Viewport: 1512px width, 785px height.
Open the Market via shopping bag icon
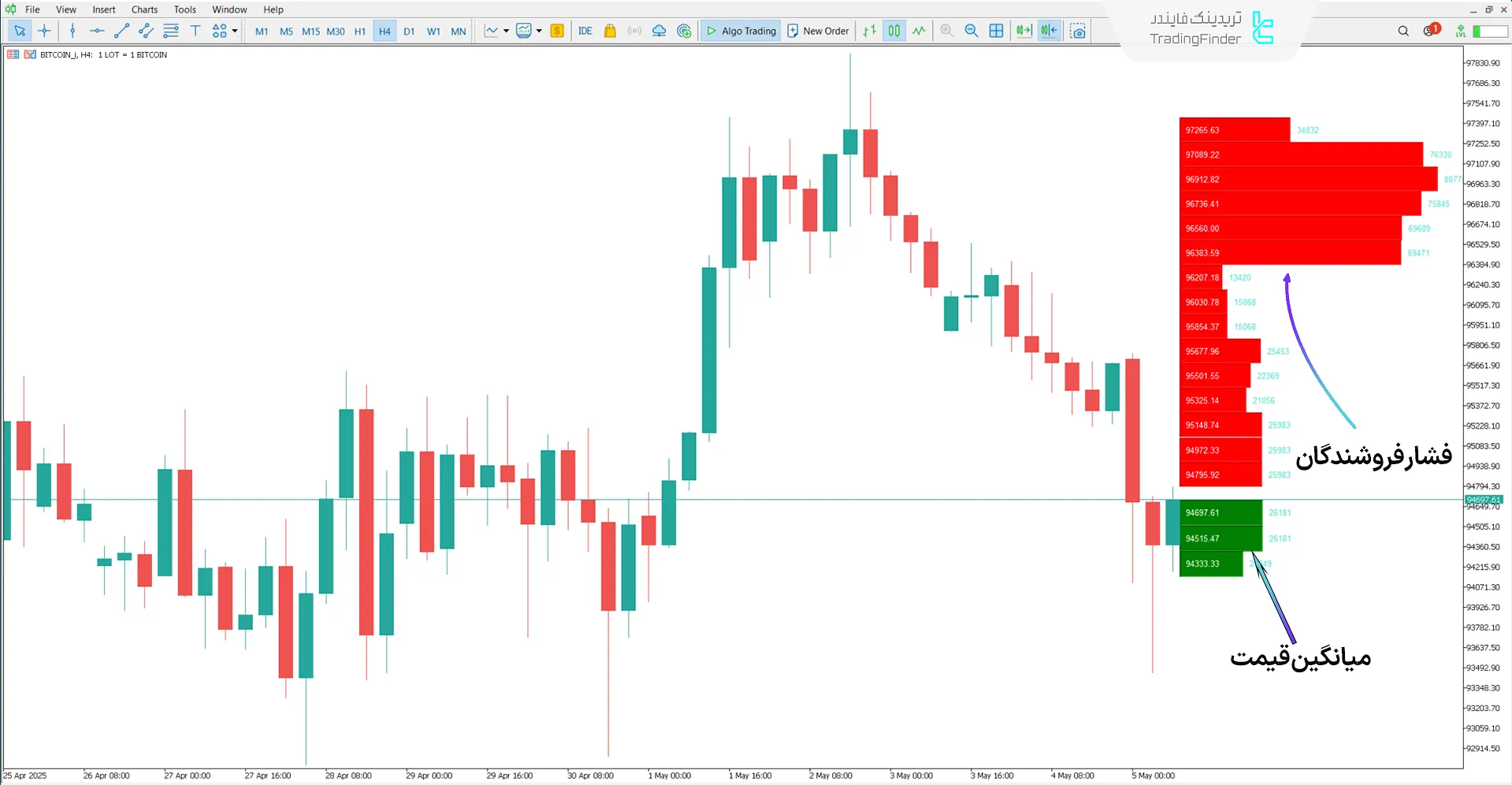tap(610, 31)
